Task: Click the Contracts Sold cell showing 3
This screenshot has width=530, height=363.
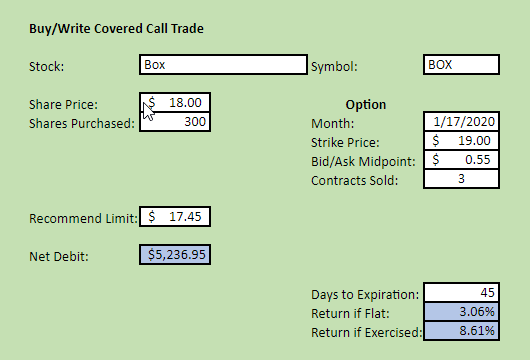Action: pos(461,178)
